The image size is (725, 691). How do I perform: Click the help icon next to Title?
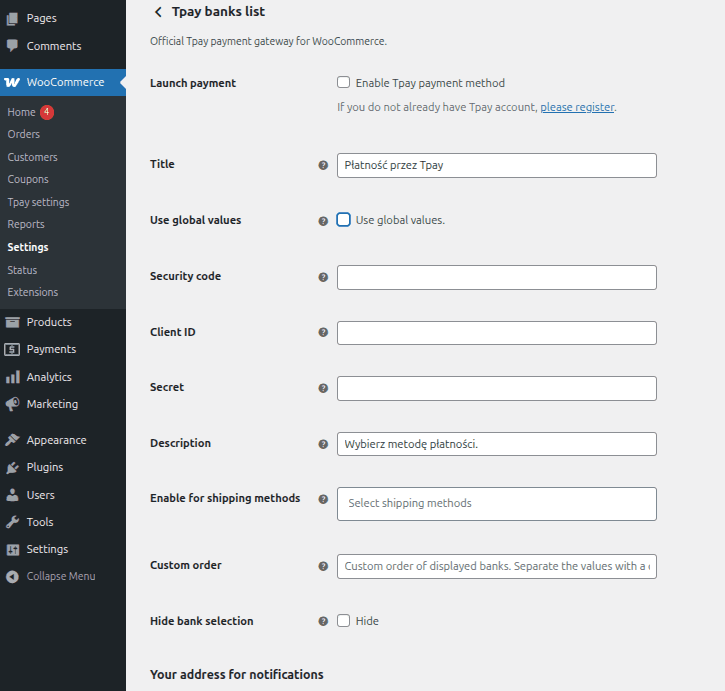[x=323, y=165]
